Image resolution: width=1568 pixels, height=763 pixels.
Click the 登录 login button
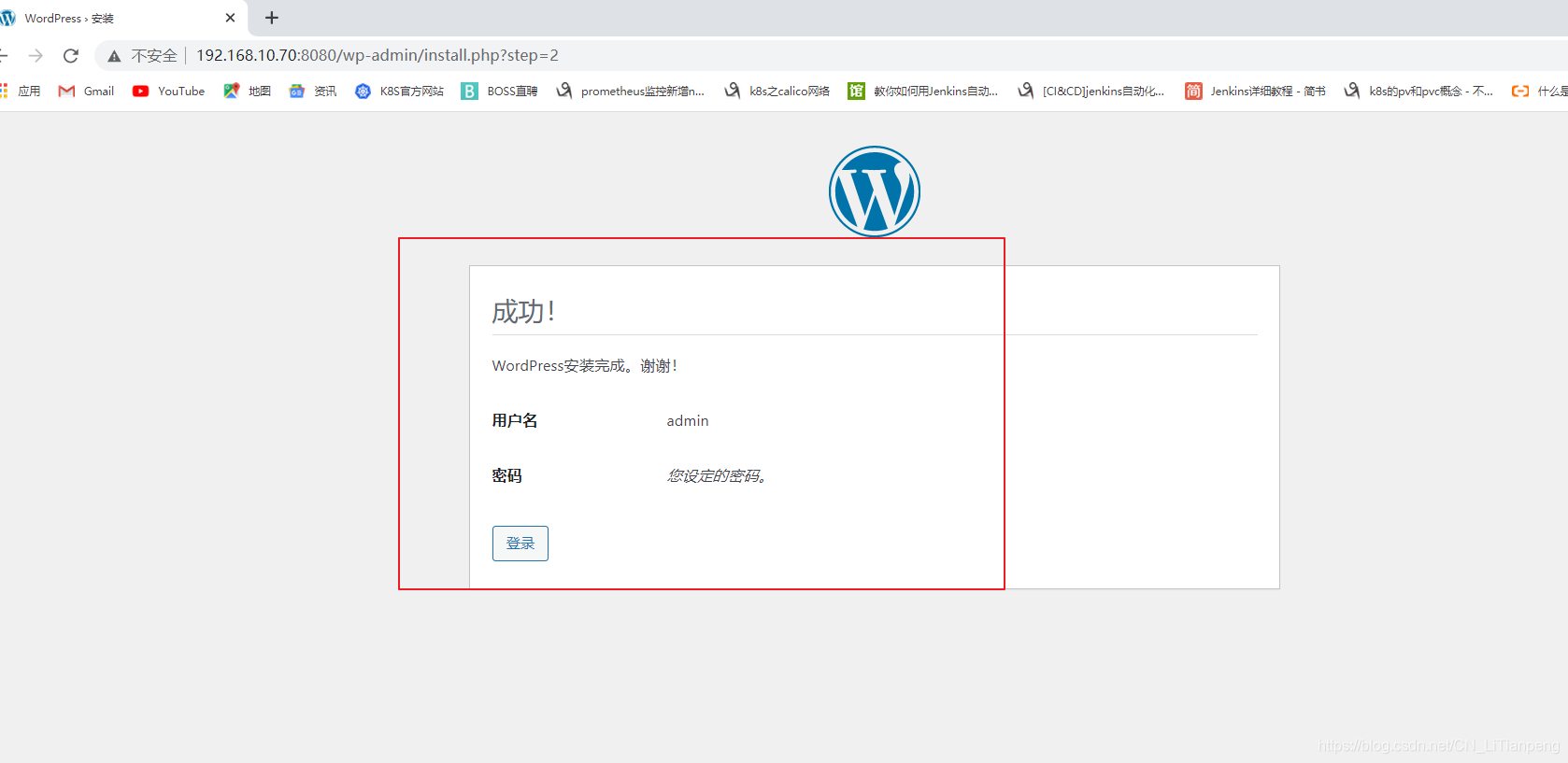click(x=520, y=544)
